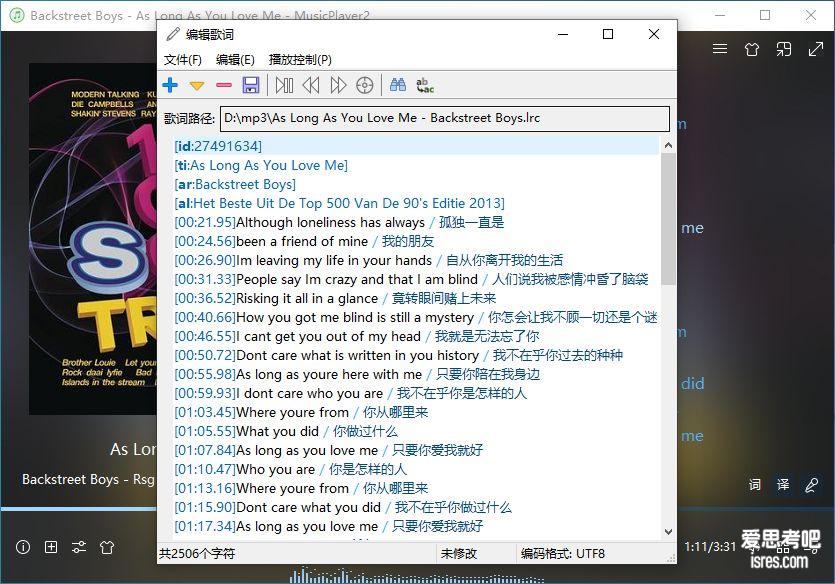Click the info circle icon in MusicPlayer2
This screenshot has height=584, width=835.
click(x=23, y=547)
